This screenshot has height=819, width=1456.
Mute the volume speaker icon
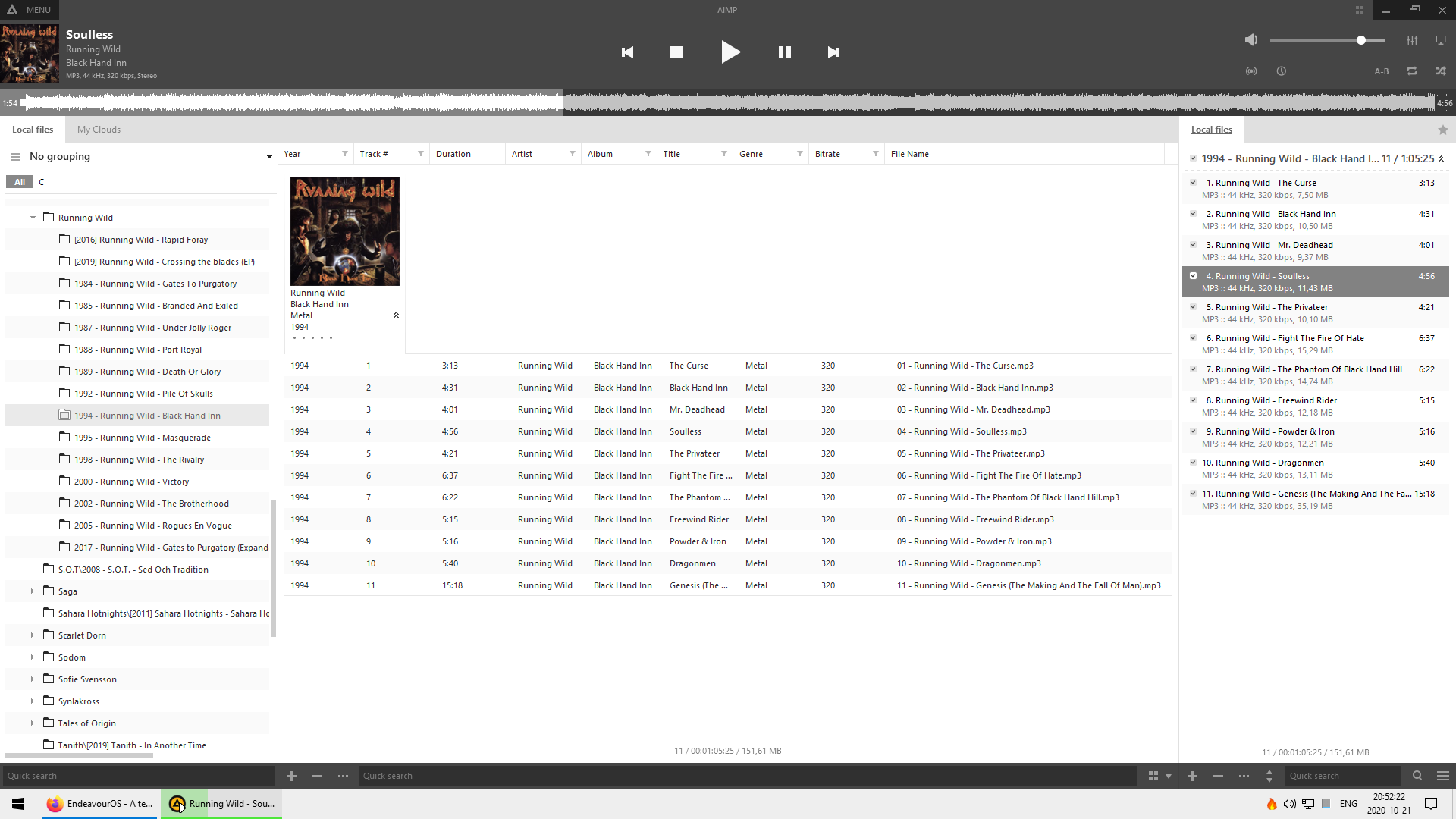coord(1251,40)
